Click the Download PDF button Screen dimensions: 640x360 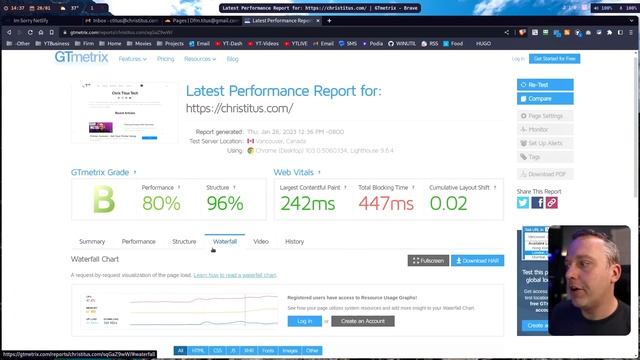[x=545, y=174]
